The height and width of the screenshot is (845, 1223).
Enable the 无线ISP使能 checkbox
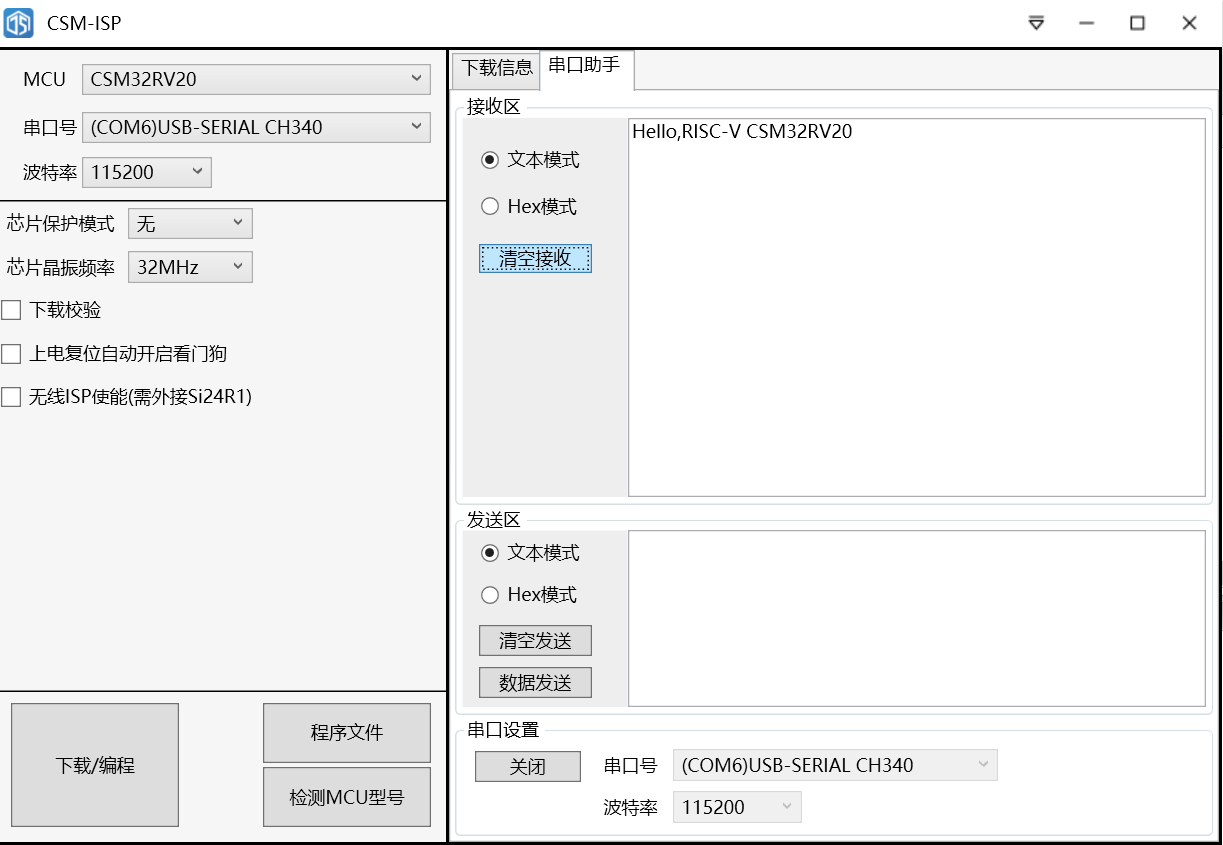click(x=11, y=396)
